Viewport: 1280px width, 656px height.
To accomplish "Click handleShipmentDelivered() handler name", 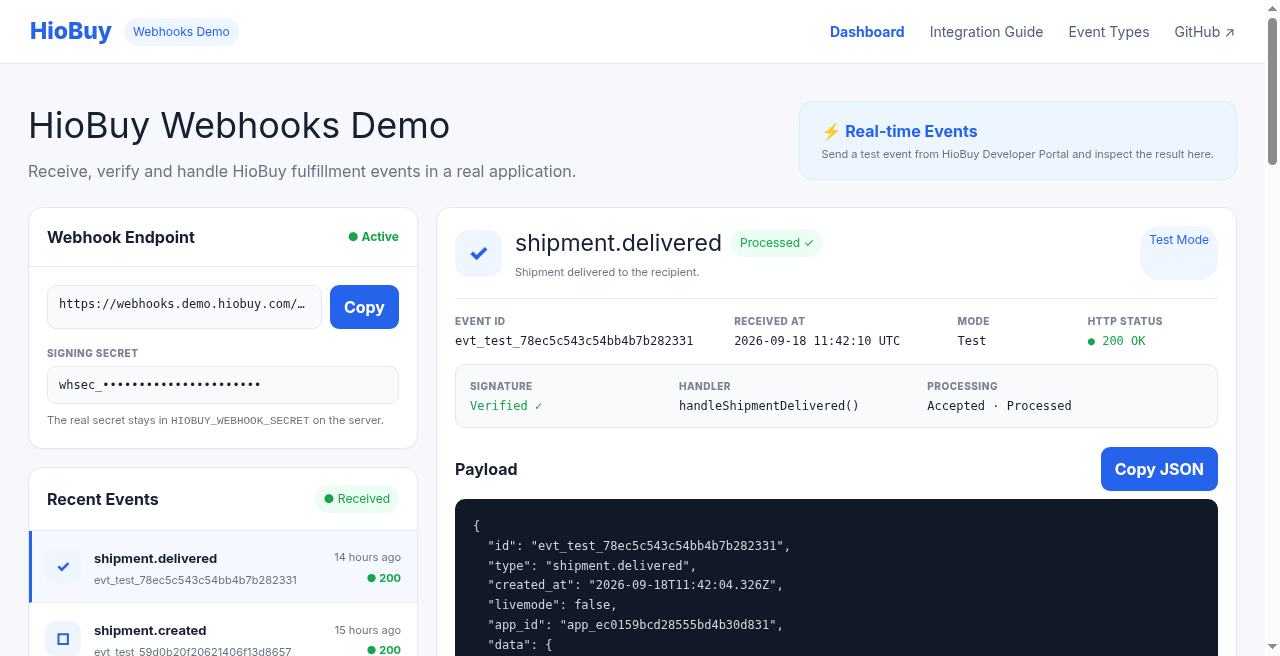I will click(769, 406).
